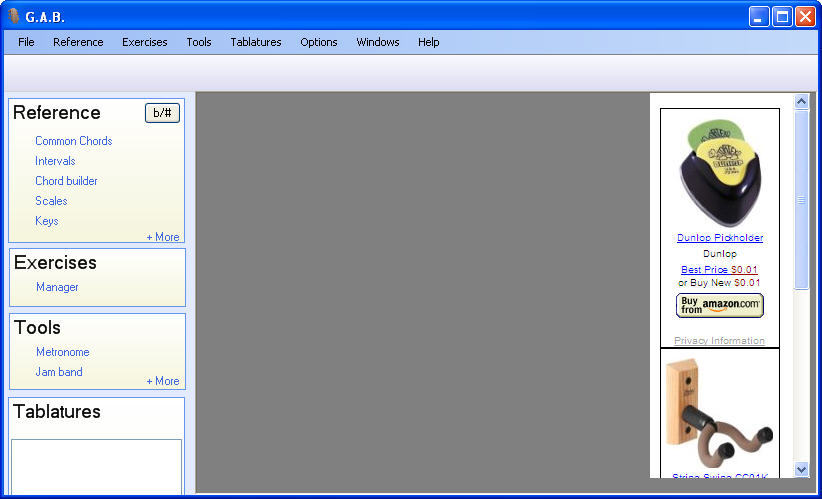Viewport: 822px width, 499px height.
Task: Open the Exercises Manager link
Action: pos(57,287)
